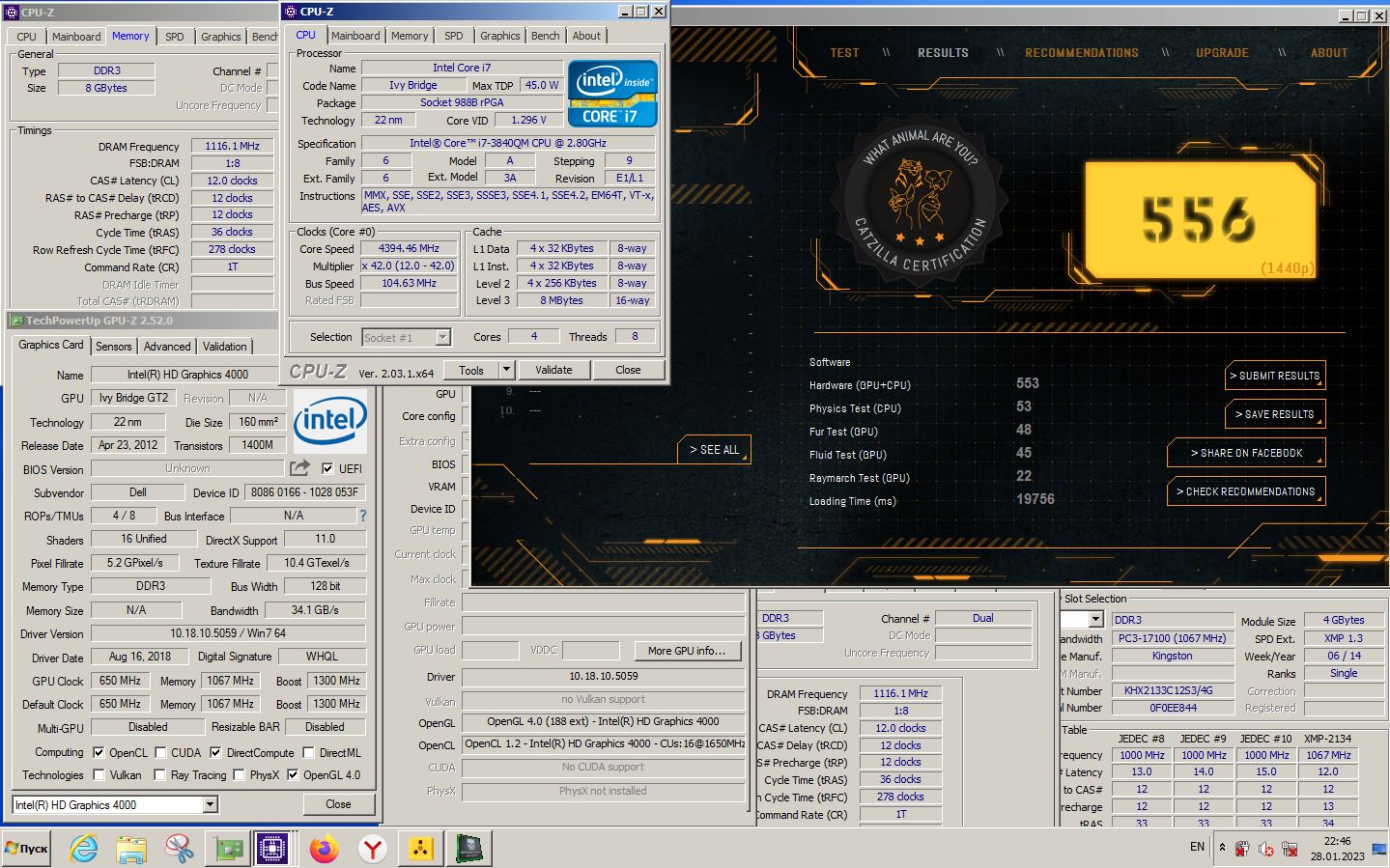Click the Bus Interface question mark help

click(363, 516)
